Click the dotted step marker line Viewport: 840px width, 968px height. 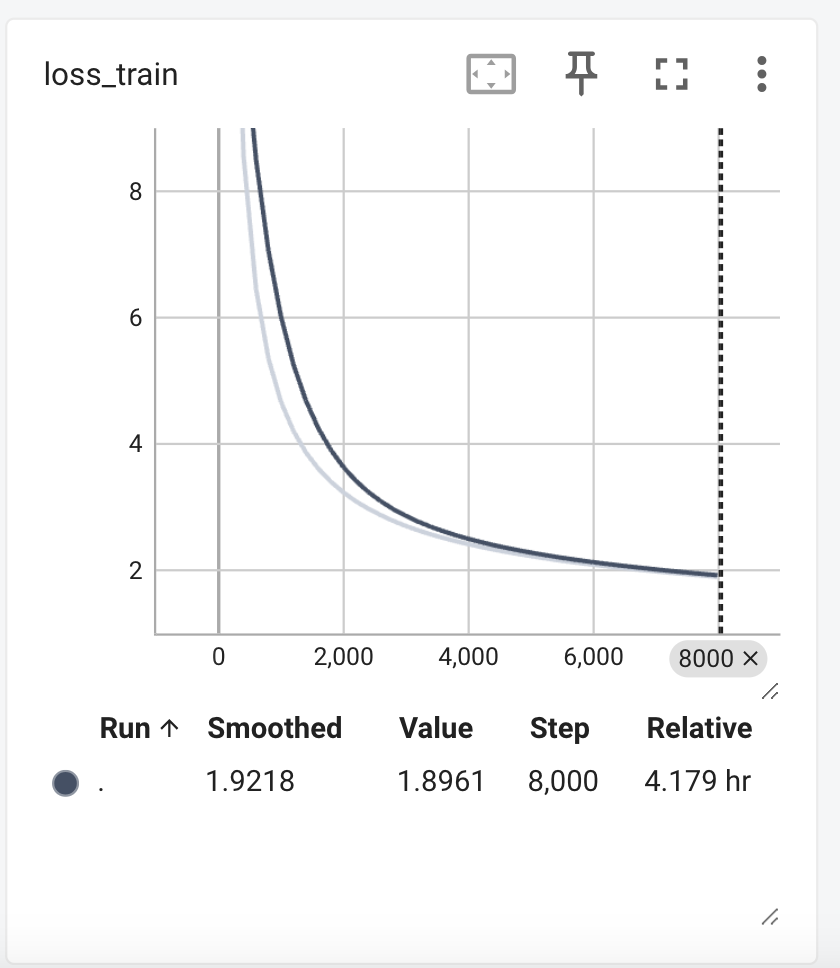point(720,380)
